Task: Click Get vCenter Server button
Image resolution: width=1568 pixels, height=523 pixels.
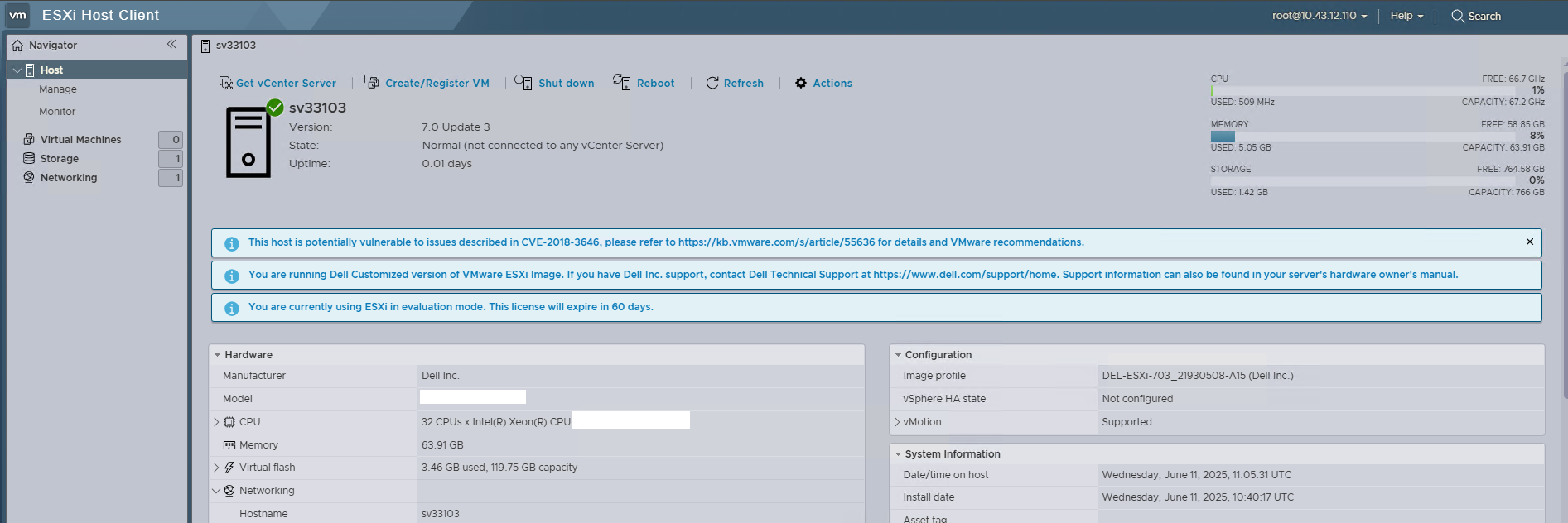Action: click(277, 83)
